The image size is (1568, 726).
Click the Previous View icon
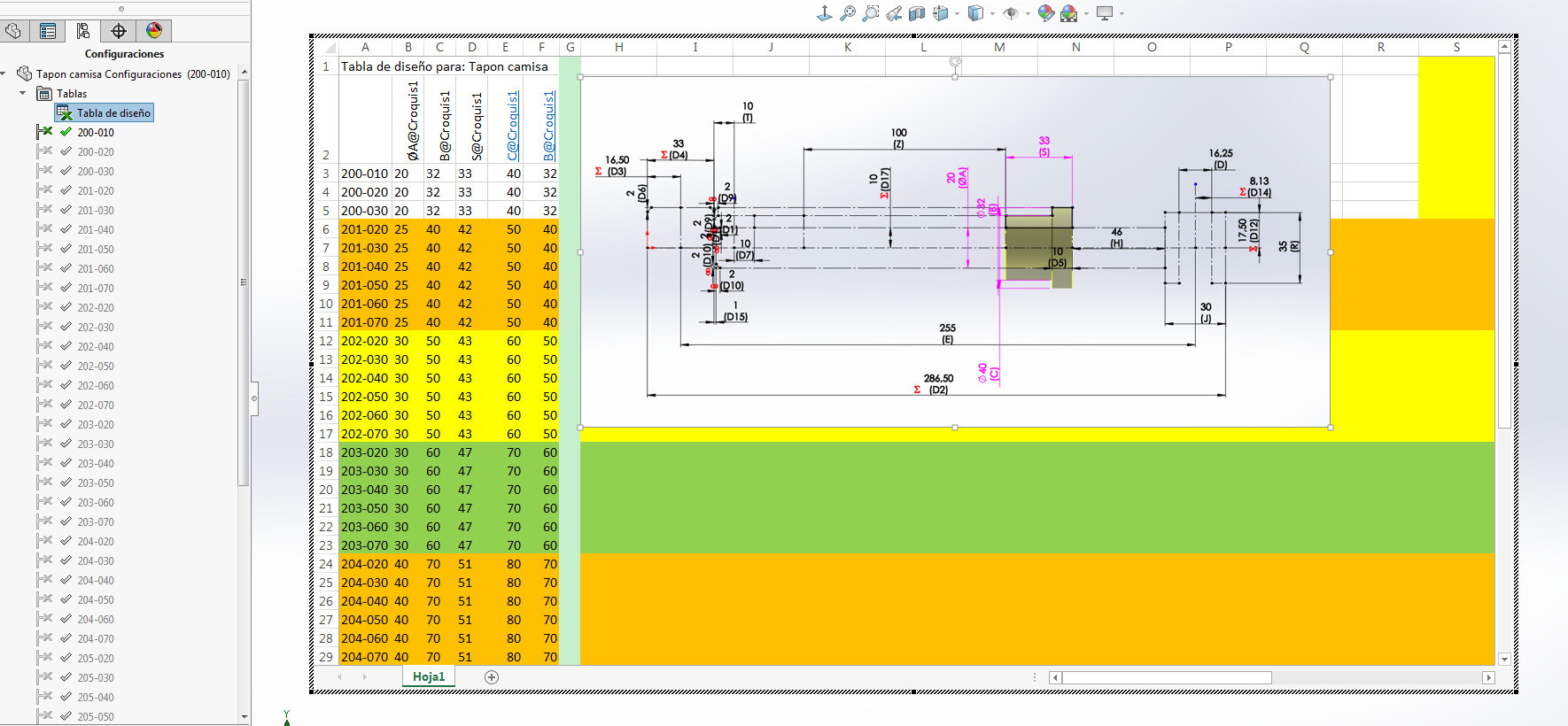(x=894, y=12)
